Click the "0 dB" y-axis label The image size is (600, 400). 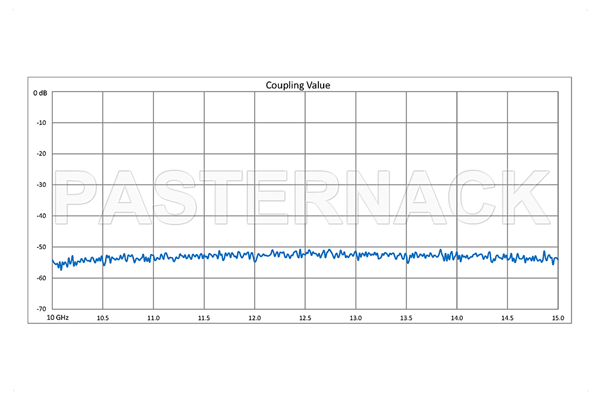(x=40, y=92)
